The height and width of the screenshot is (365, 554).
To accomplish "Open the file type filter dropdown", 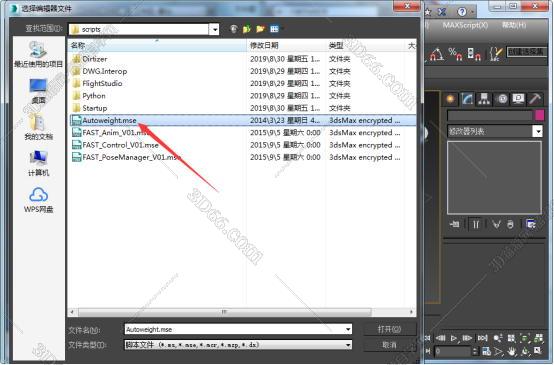I will pos(348,345).
